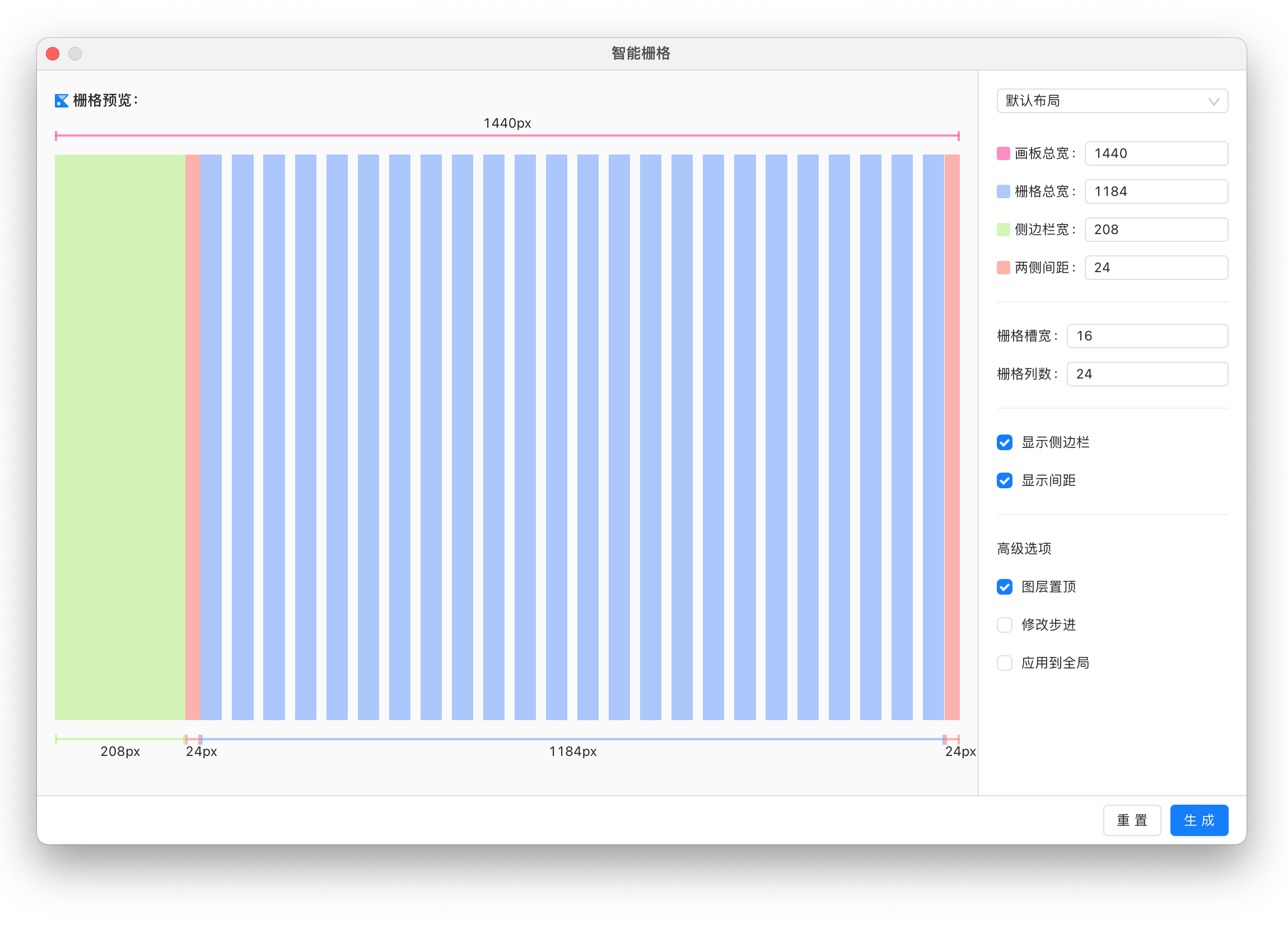Click the blue 栅格总宽 color swatch
The width and height of the screenshot is (1288, 934).
(x=1003, y=192)
